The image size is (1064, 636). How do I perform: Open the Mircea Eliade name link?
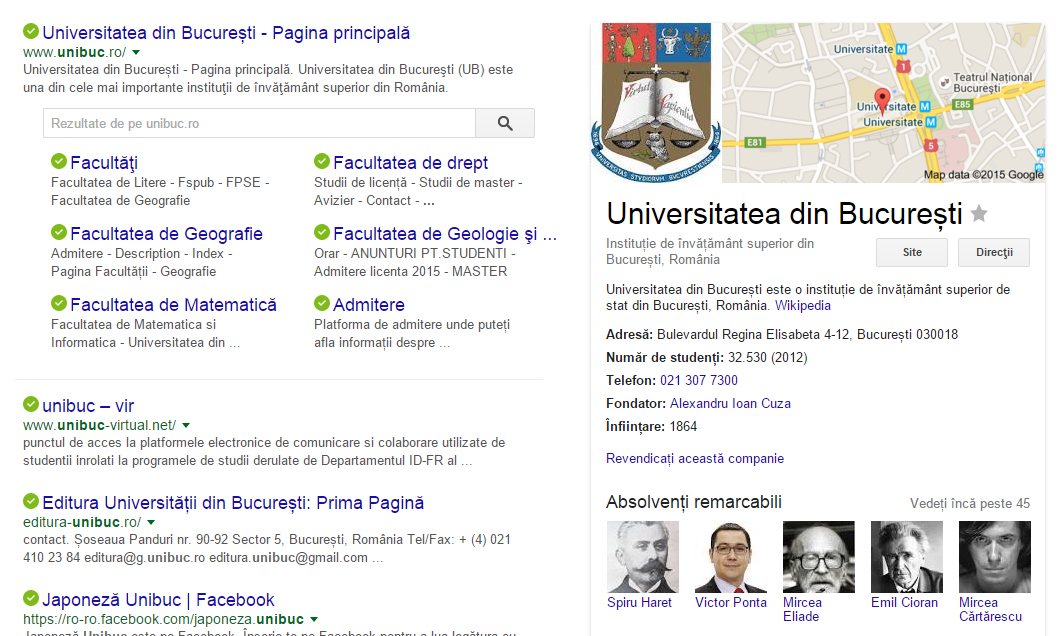coord(802,609)
